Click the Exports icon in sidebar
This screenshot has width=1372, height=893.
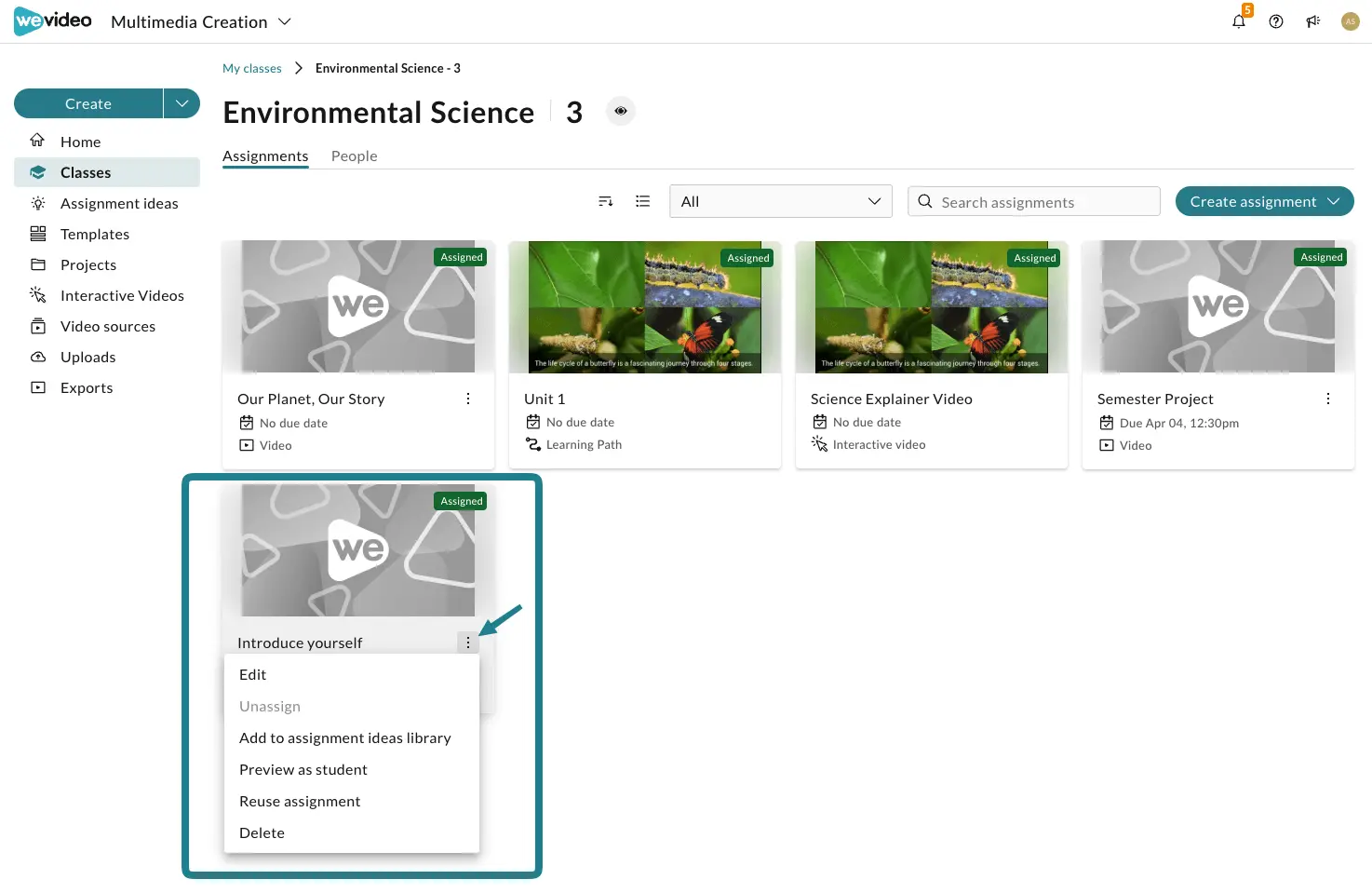pyautogui.click(x=38, y=387)
